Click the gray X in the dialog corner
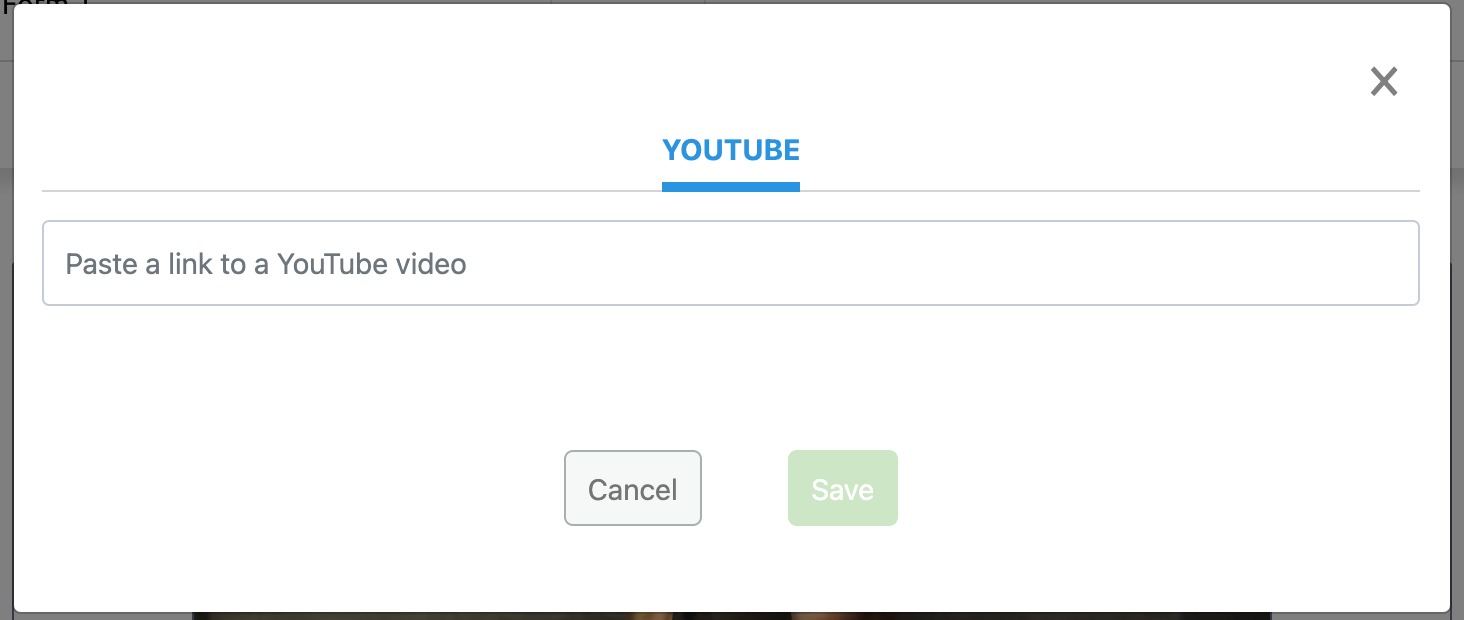 pyautogui.click(x=1383, y=81)
